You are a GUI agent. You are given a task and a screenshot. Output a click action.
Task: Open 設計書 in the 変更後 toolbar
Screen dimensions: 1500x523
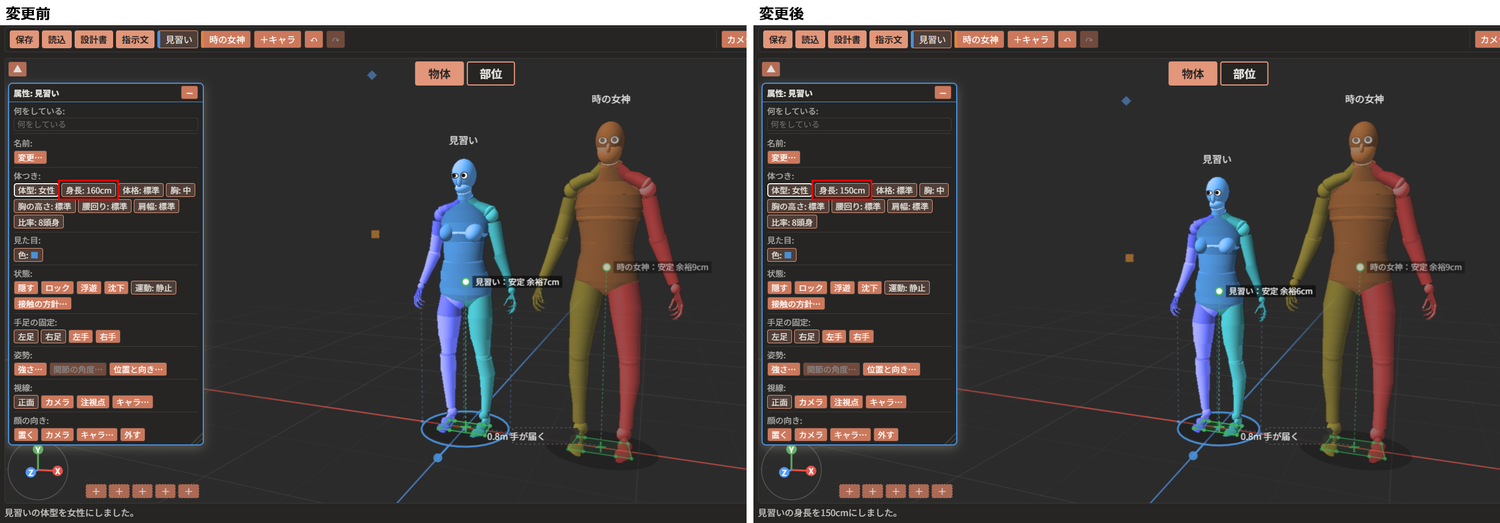pyautogui.click(x=847, y=40)
